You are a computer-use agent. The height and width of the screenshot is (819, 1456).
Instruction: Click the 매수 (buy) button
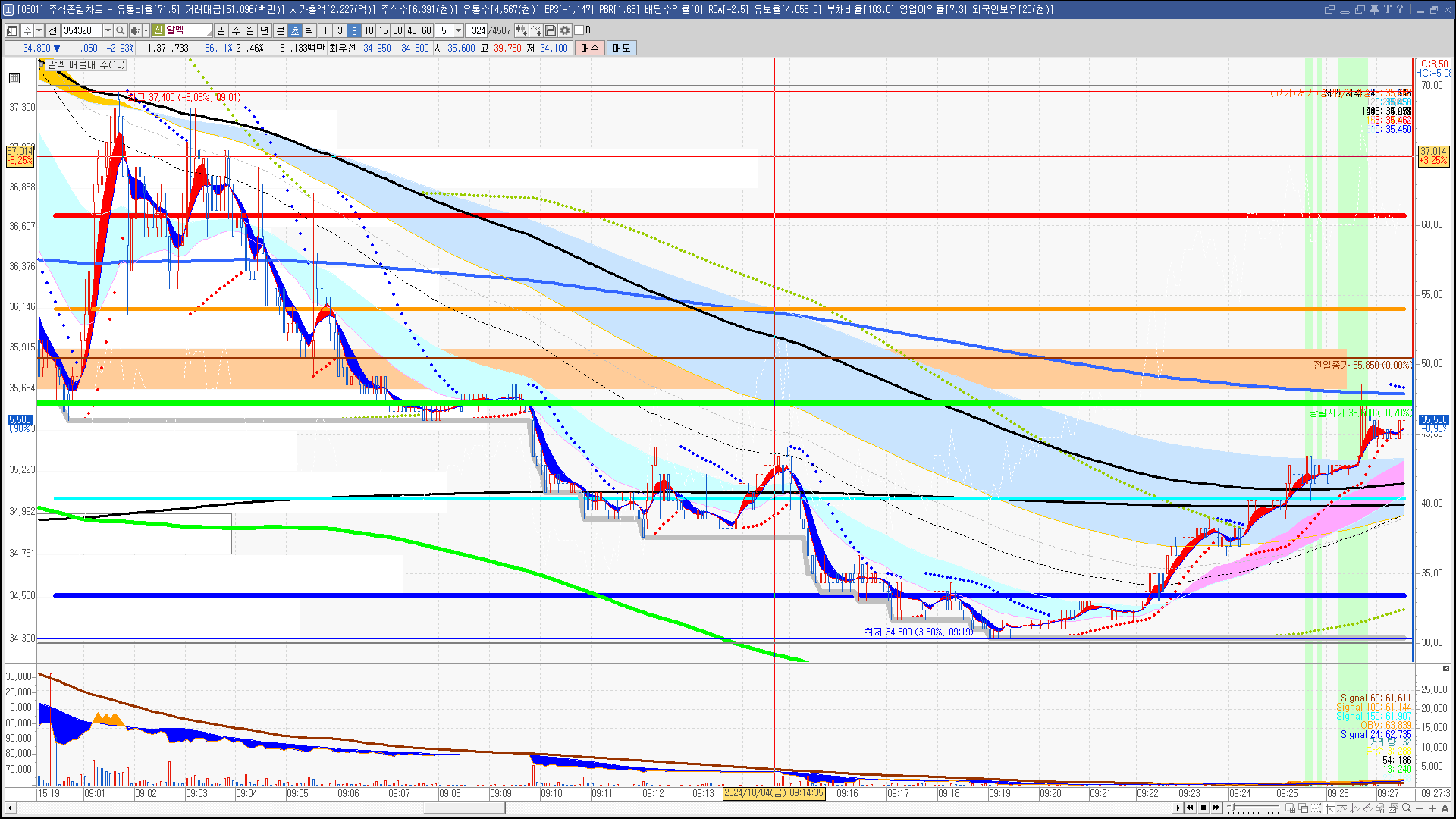click(x=590, y=48)
